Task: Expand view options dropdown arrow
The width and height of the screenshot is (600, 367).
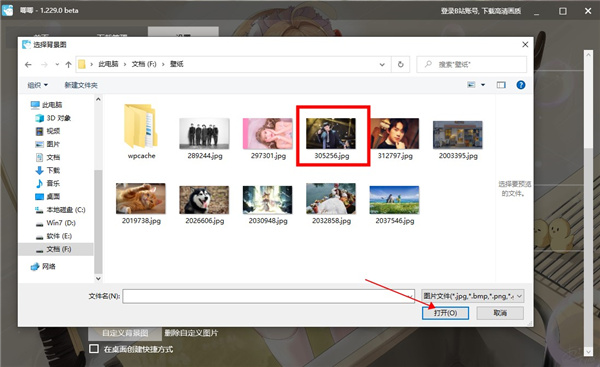Action: pos(483,85)
